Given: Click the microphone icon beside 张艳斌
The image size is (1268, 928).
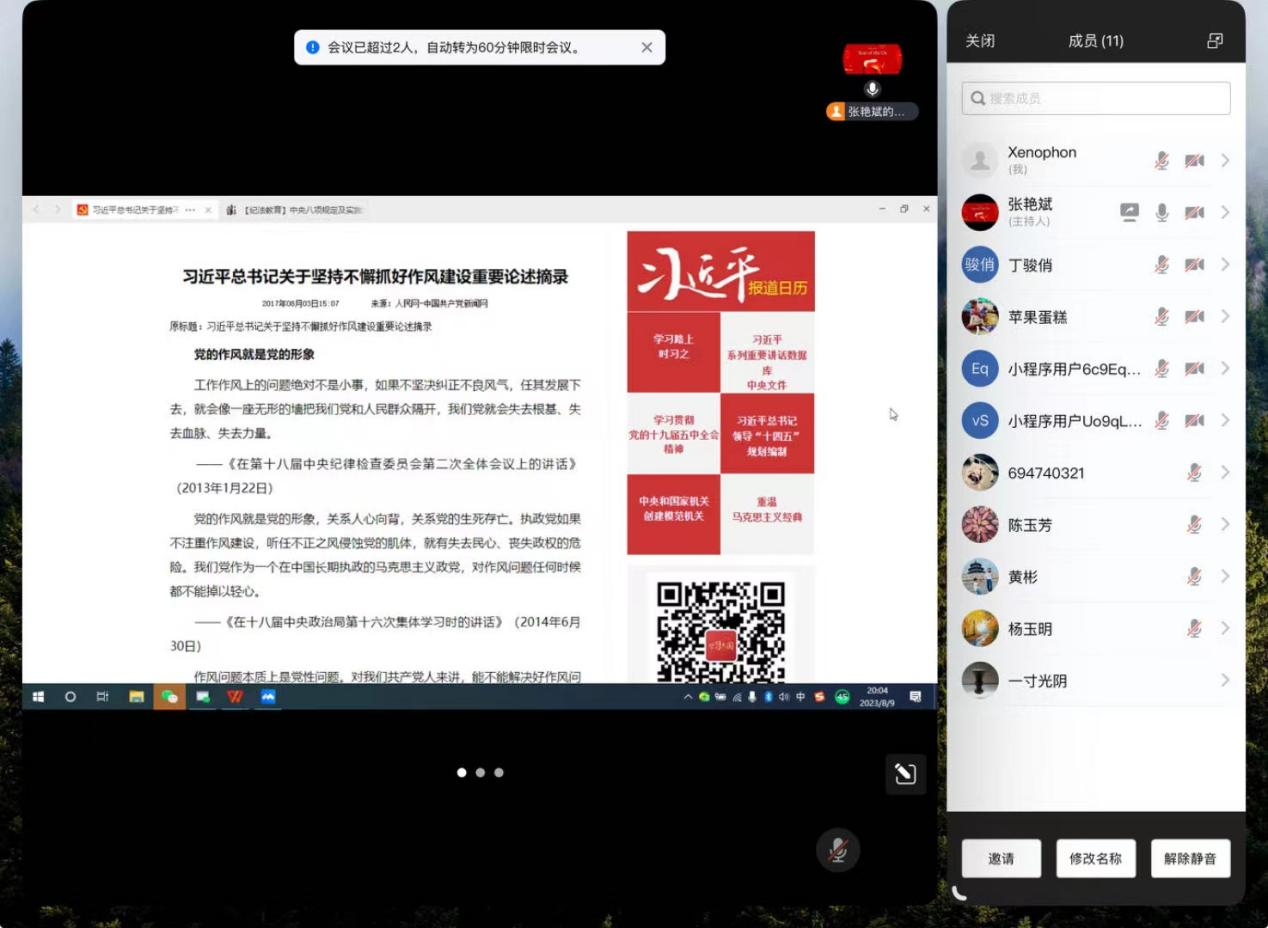Looking at the screenshot, I should 1162,212.
